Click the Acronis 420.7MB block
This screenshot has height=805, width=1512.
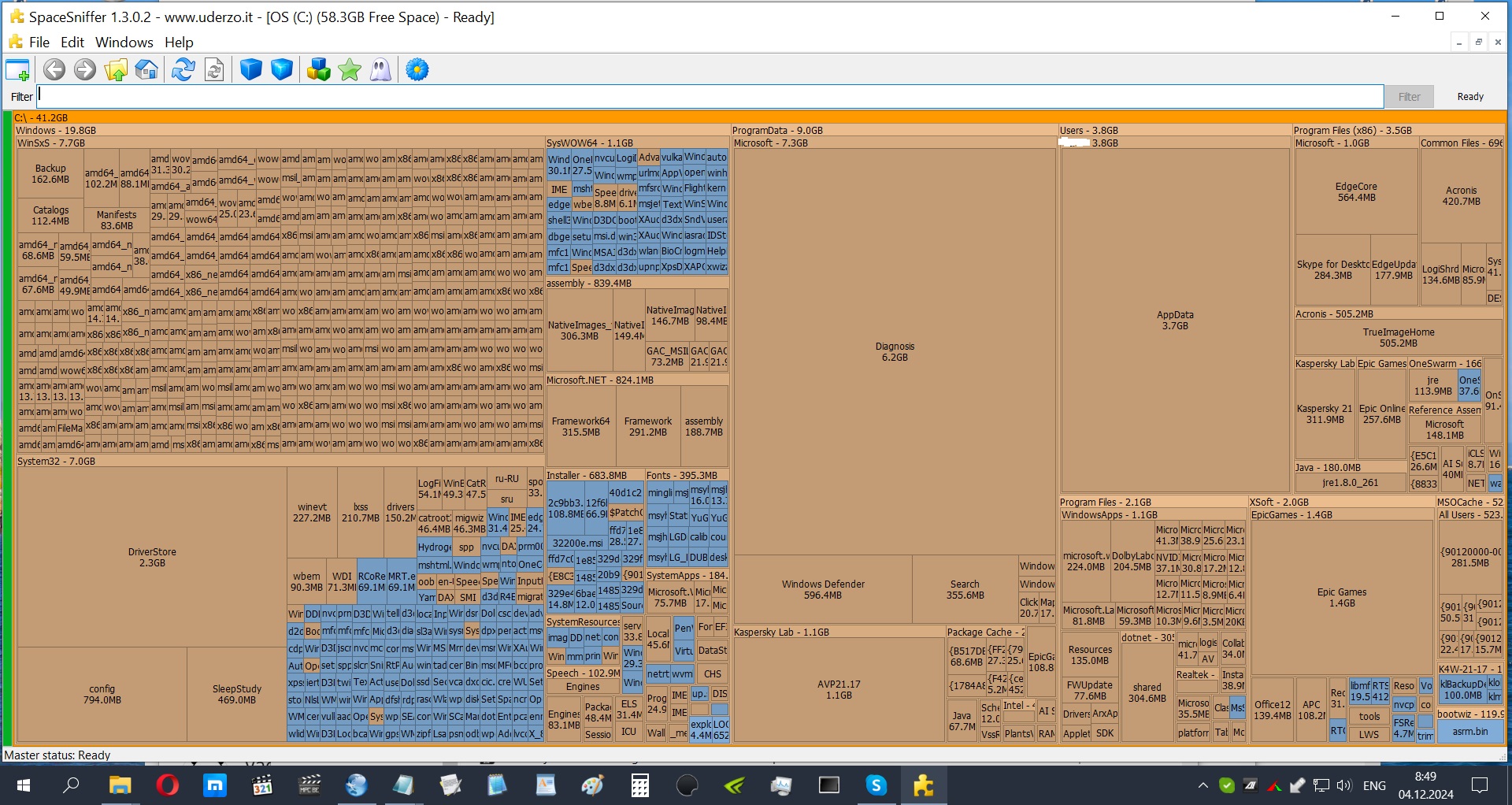pyautogui.click(x=1461, y=196)
